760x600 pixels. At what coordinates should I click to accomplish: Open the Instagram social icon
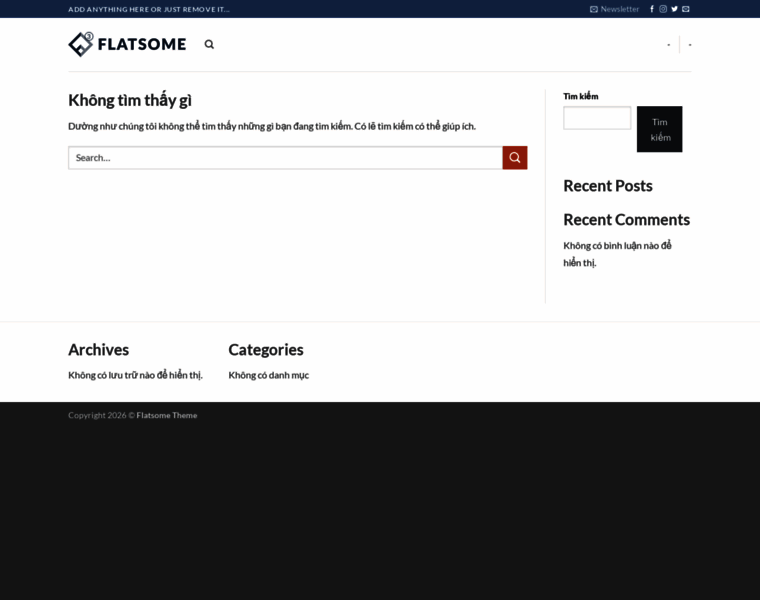663,9
